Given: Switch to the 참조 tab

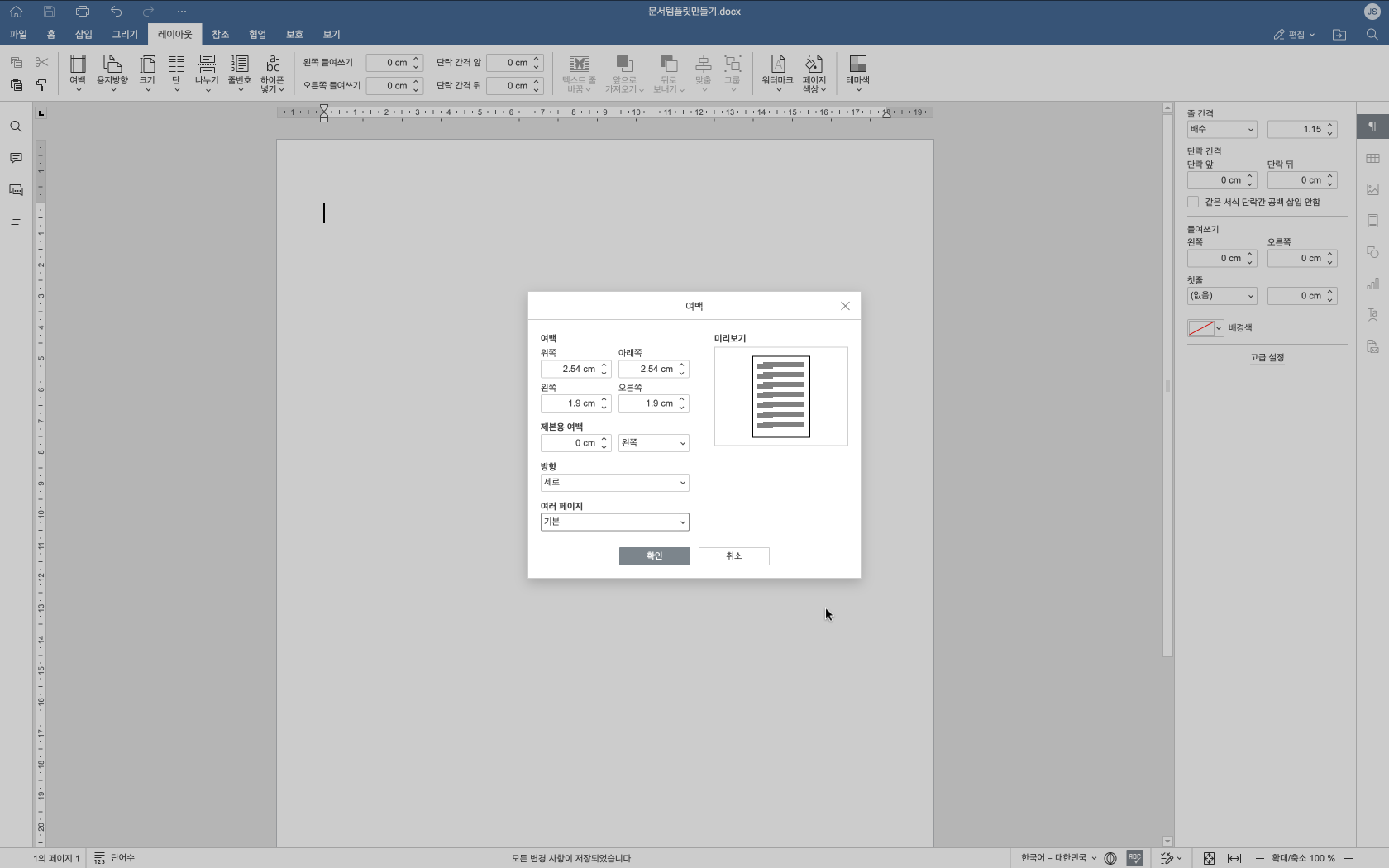Looking at the screenshot, I should 220,35.
